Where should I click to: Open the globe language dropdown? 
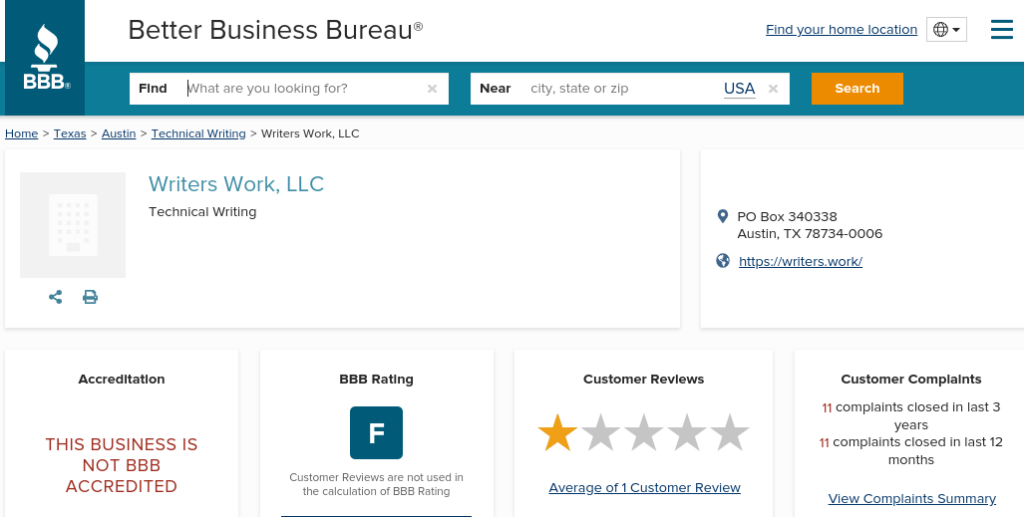pos(946,30)
